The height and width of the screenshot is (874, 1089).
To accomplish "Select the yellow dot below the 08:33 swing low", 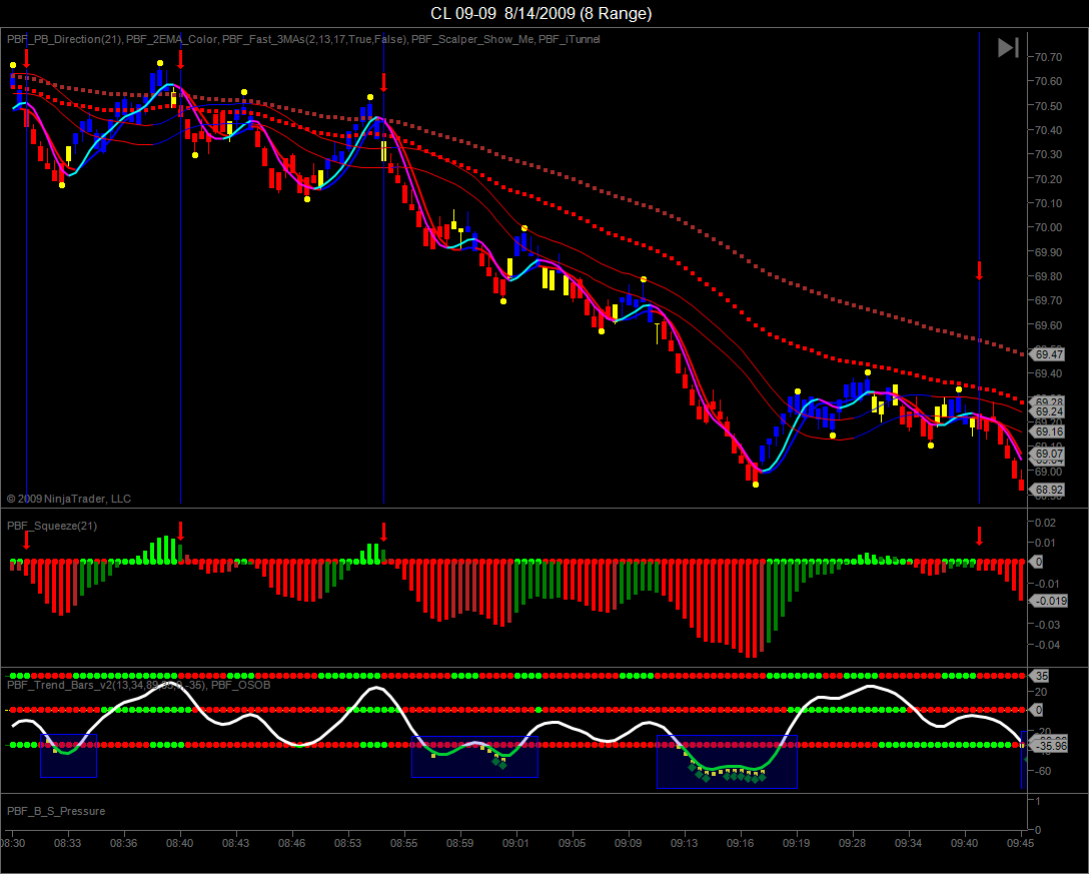I will tap(64, 183).
